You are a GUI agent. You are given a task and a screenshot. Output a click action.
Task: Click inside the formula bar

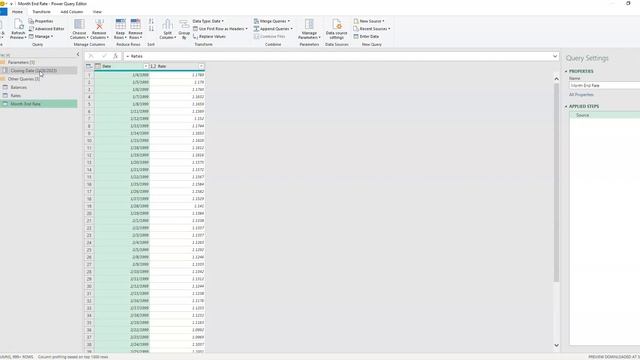(337, 56)
